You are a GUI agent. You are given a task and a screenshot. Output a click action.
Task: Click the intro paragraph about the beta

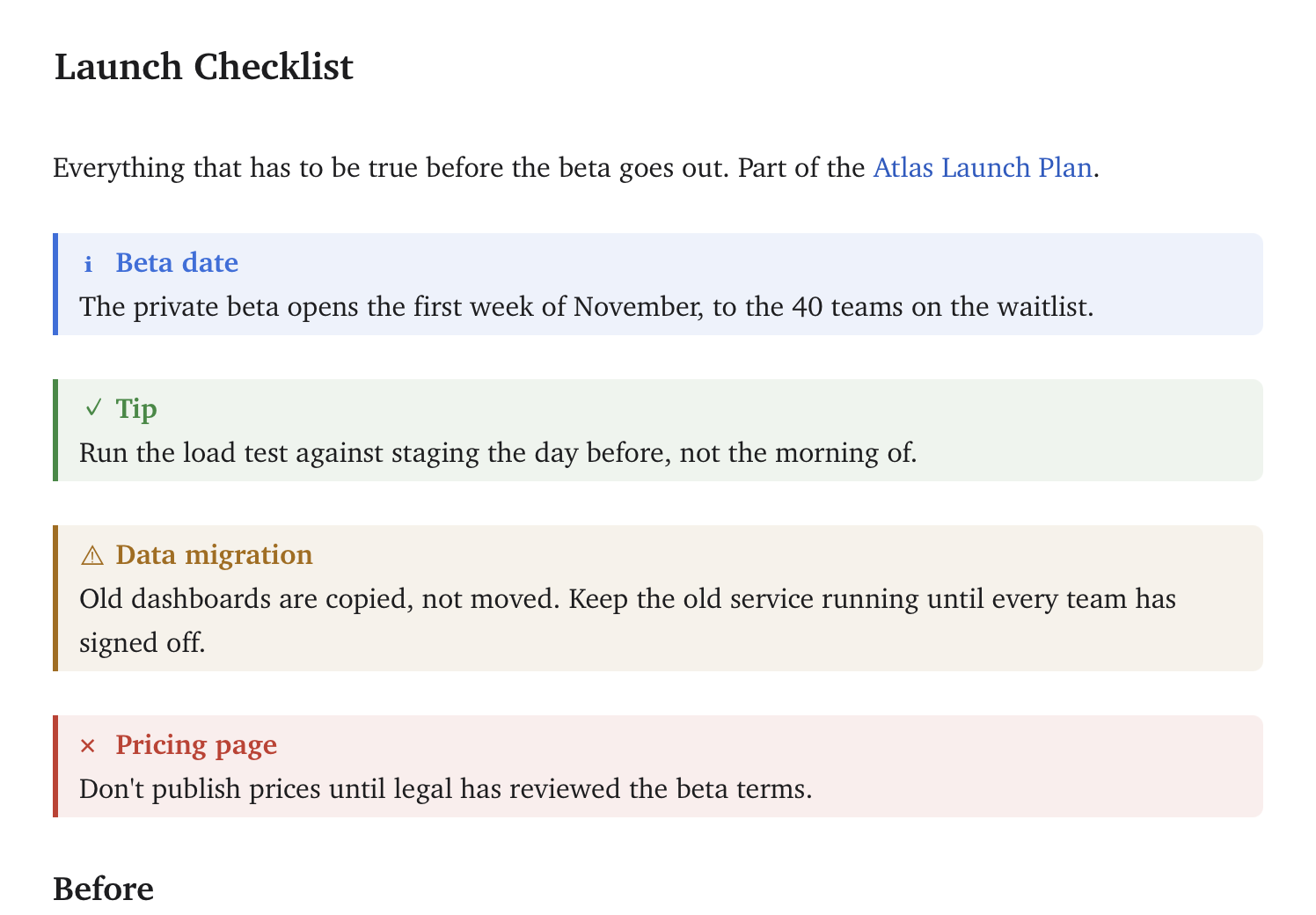pyautogui.click(x=576, y=167)
